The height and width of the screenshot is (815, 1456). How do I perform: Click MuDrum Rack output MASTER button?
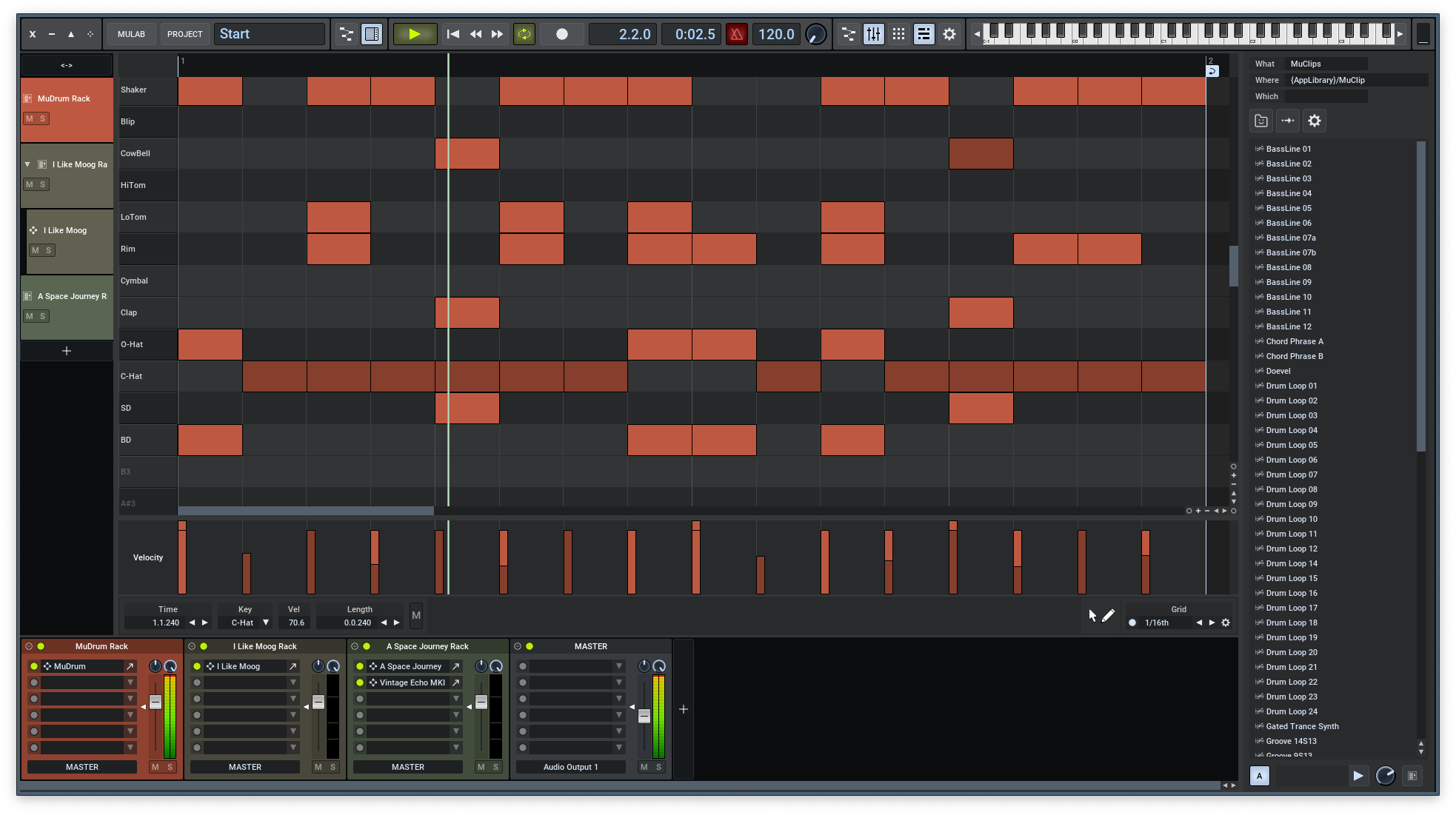tap(82, 767)
